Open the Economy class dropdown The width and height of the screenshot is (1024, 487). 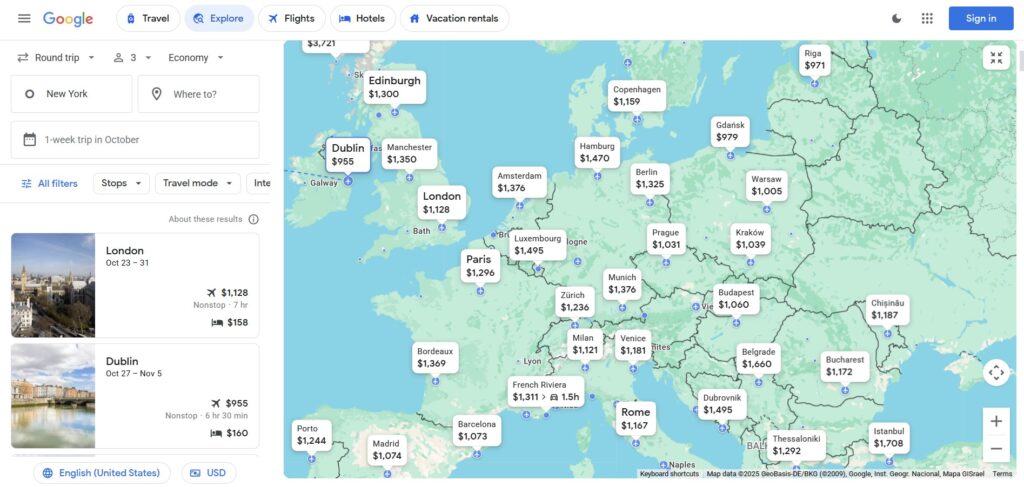tap(196, 57)
